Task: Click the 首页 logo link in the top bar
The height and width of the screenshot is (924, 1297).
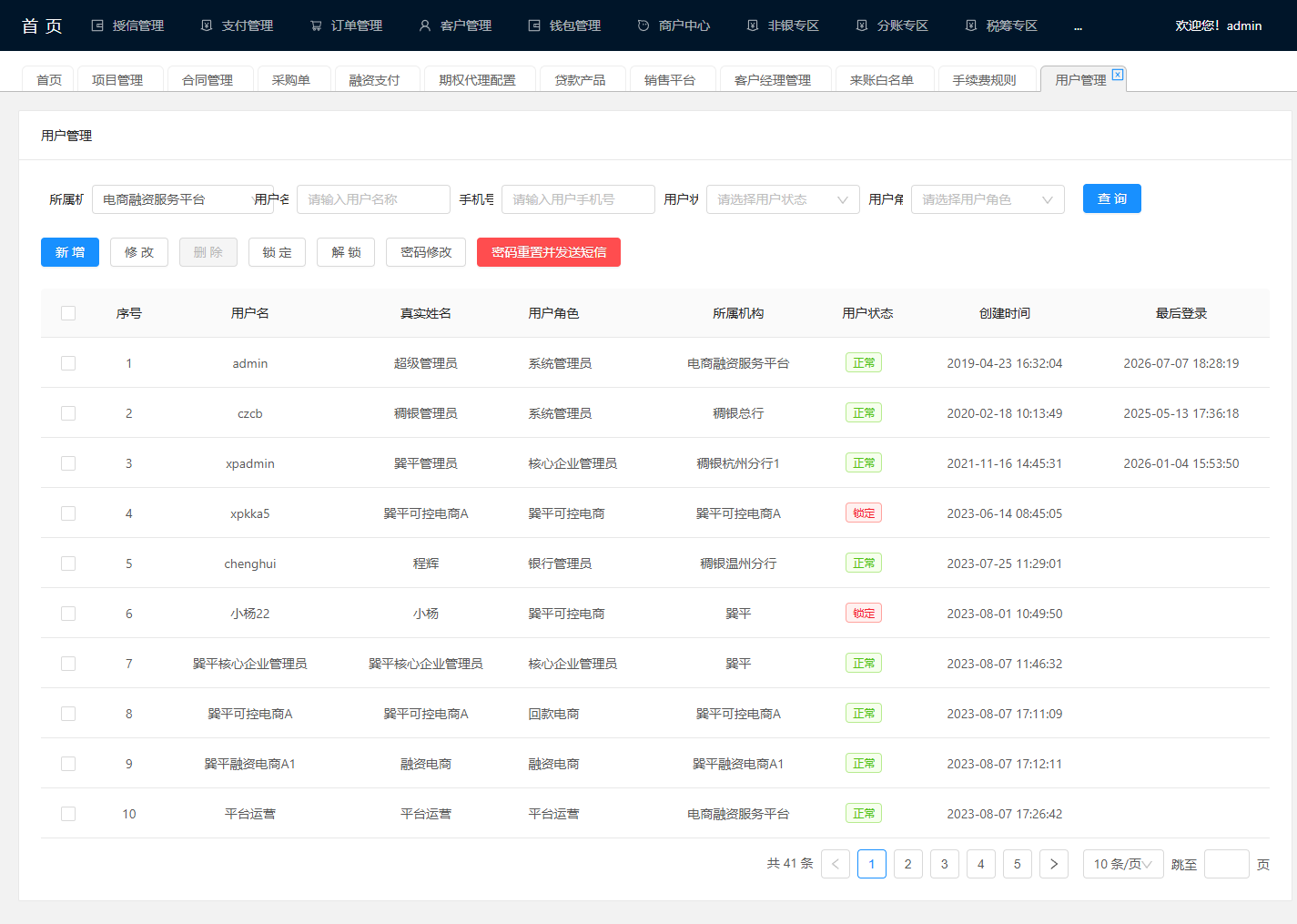Action: [42, 25]
